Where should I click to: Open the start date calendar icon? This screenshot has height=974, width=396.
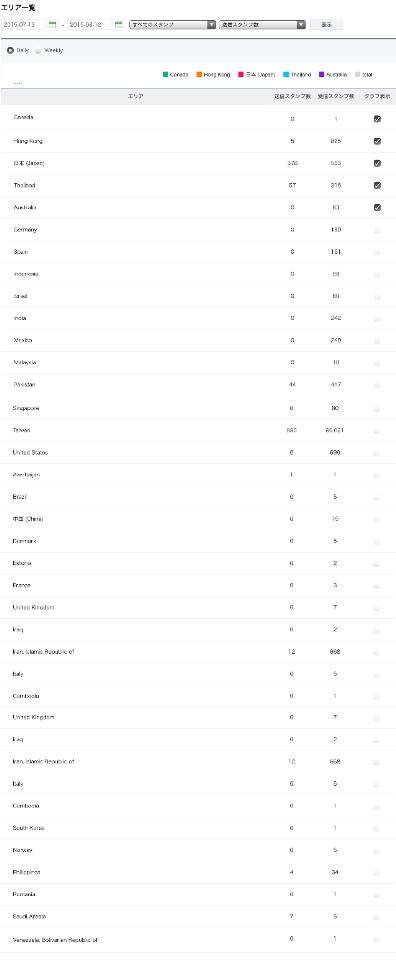point(52,25)
